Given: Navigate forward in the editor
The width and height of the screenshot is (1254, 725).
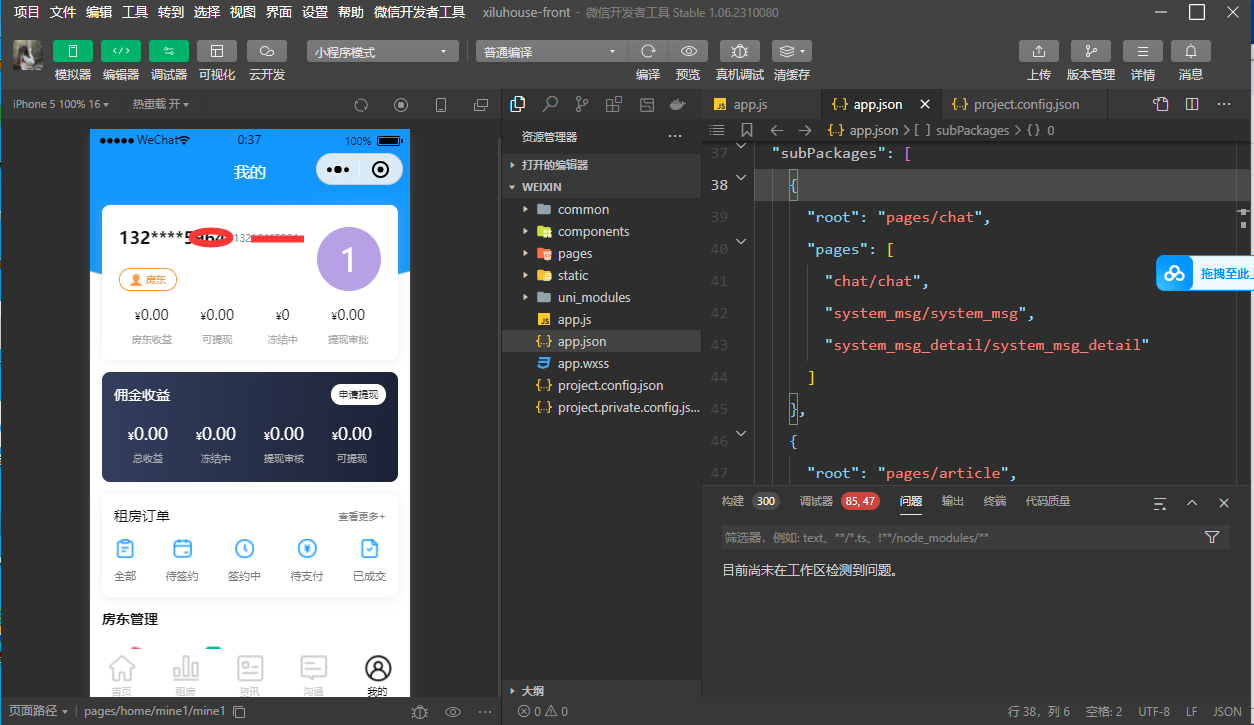Looking at the screenshot, I should 805,130.
